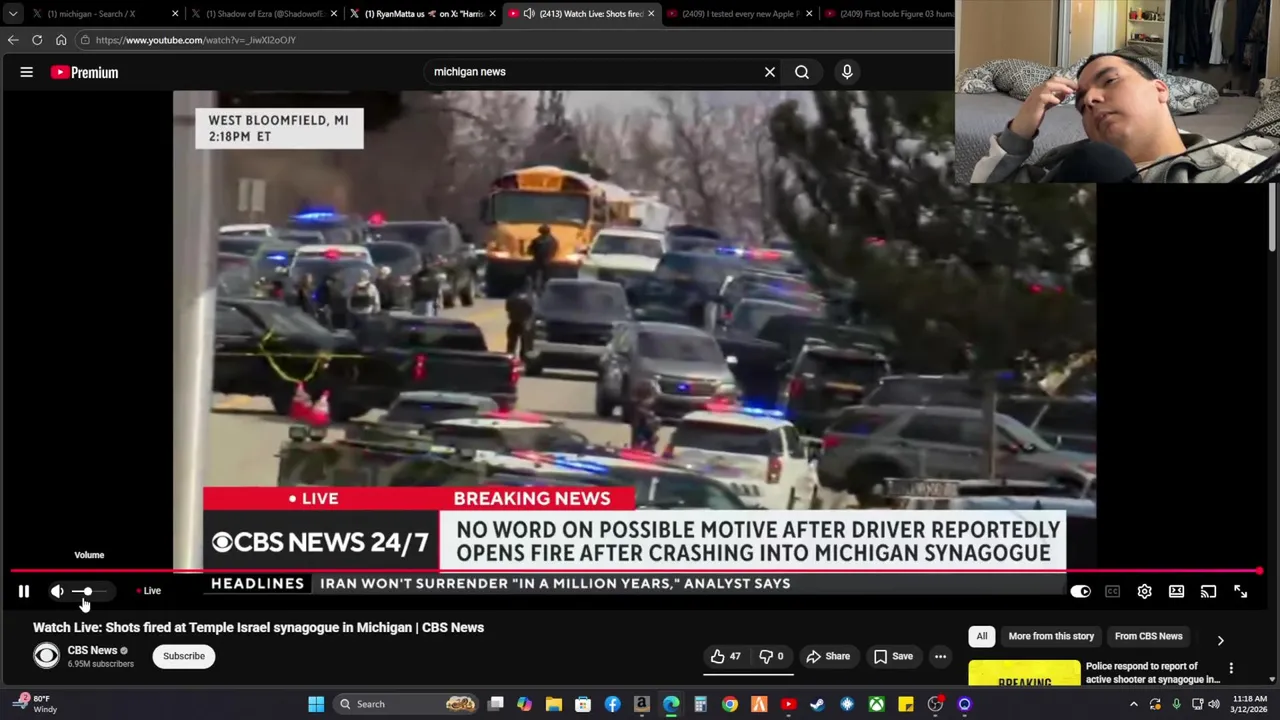Pause the live video playback

tap(24, 591)
